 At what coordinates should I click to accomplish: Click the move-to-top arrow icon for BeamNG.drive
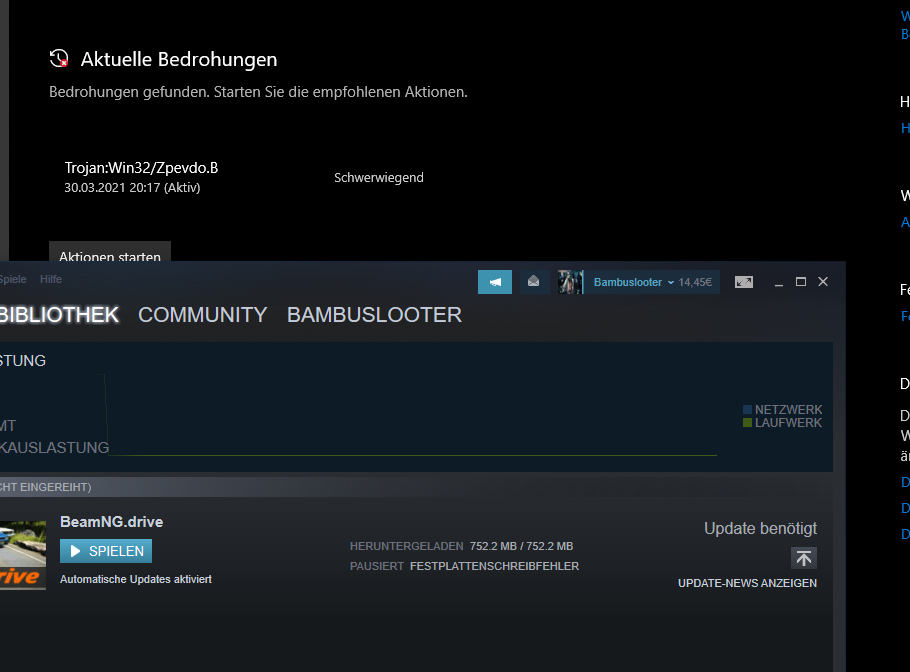coord(804,558)
